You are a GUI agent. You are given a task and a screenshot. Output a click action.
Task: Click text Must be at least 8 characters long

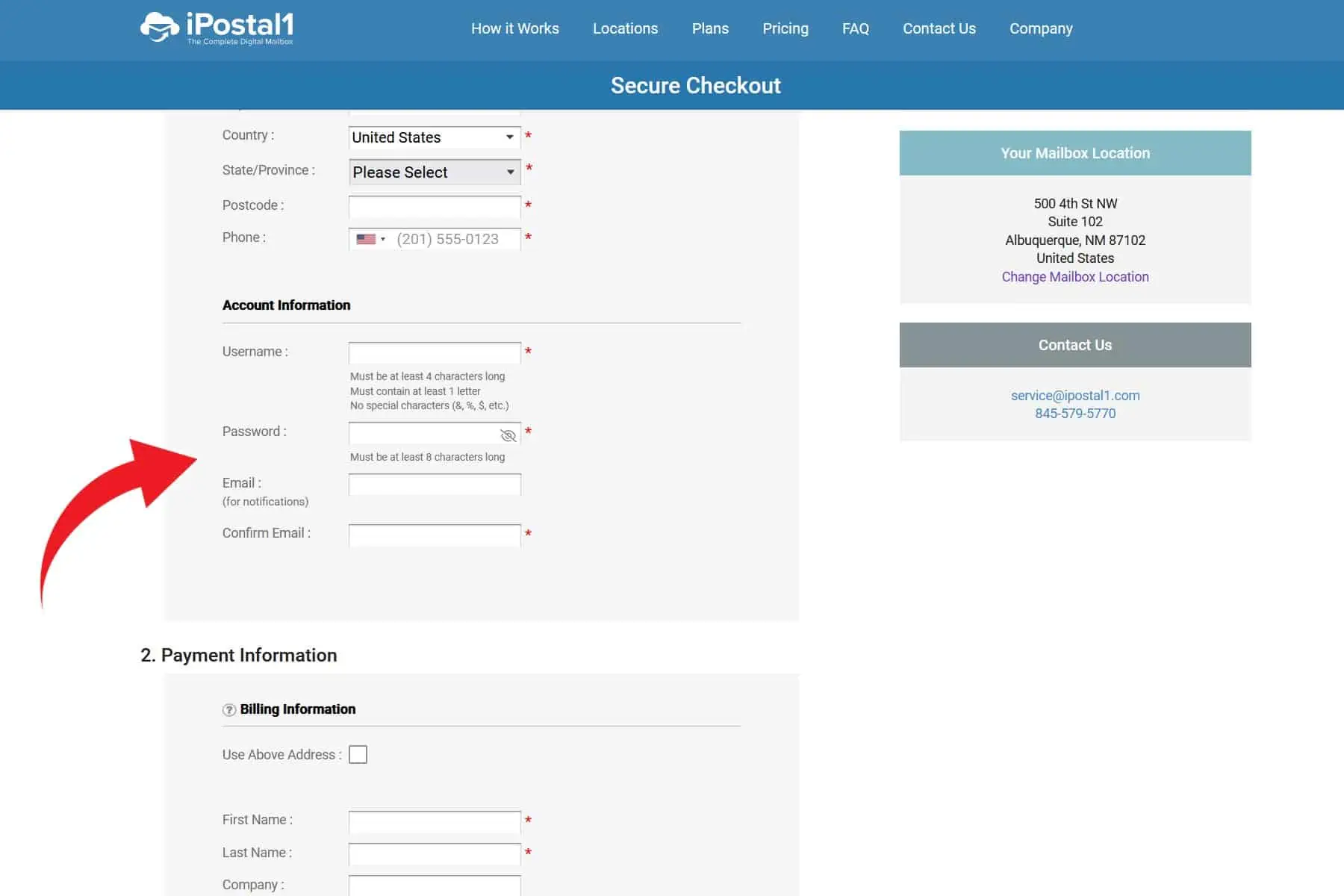427,457
